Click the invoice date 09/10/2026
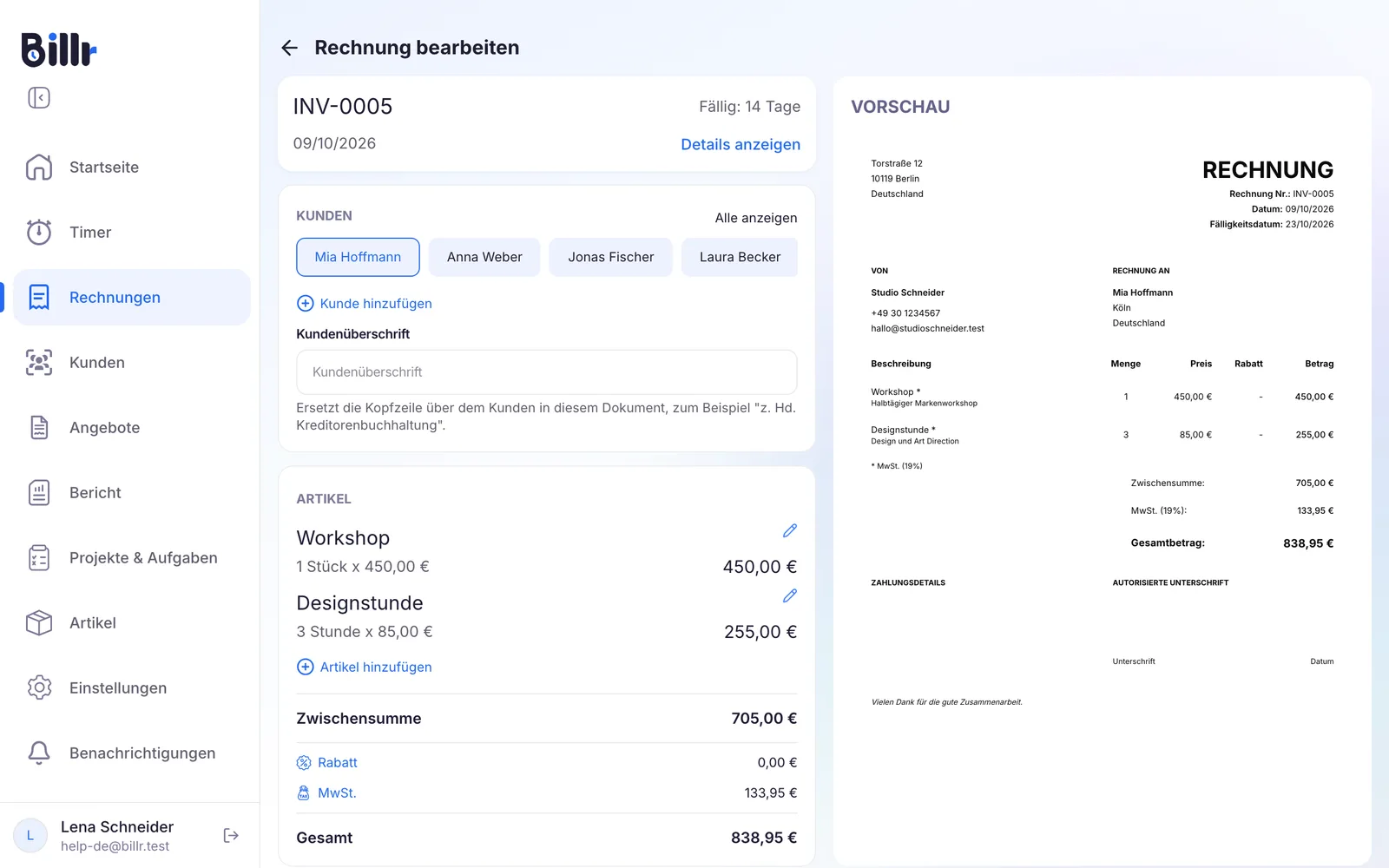1389x868 pixels. click(334, 143)
